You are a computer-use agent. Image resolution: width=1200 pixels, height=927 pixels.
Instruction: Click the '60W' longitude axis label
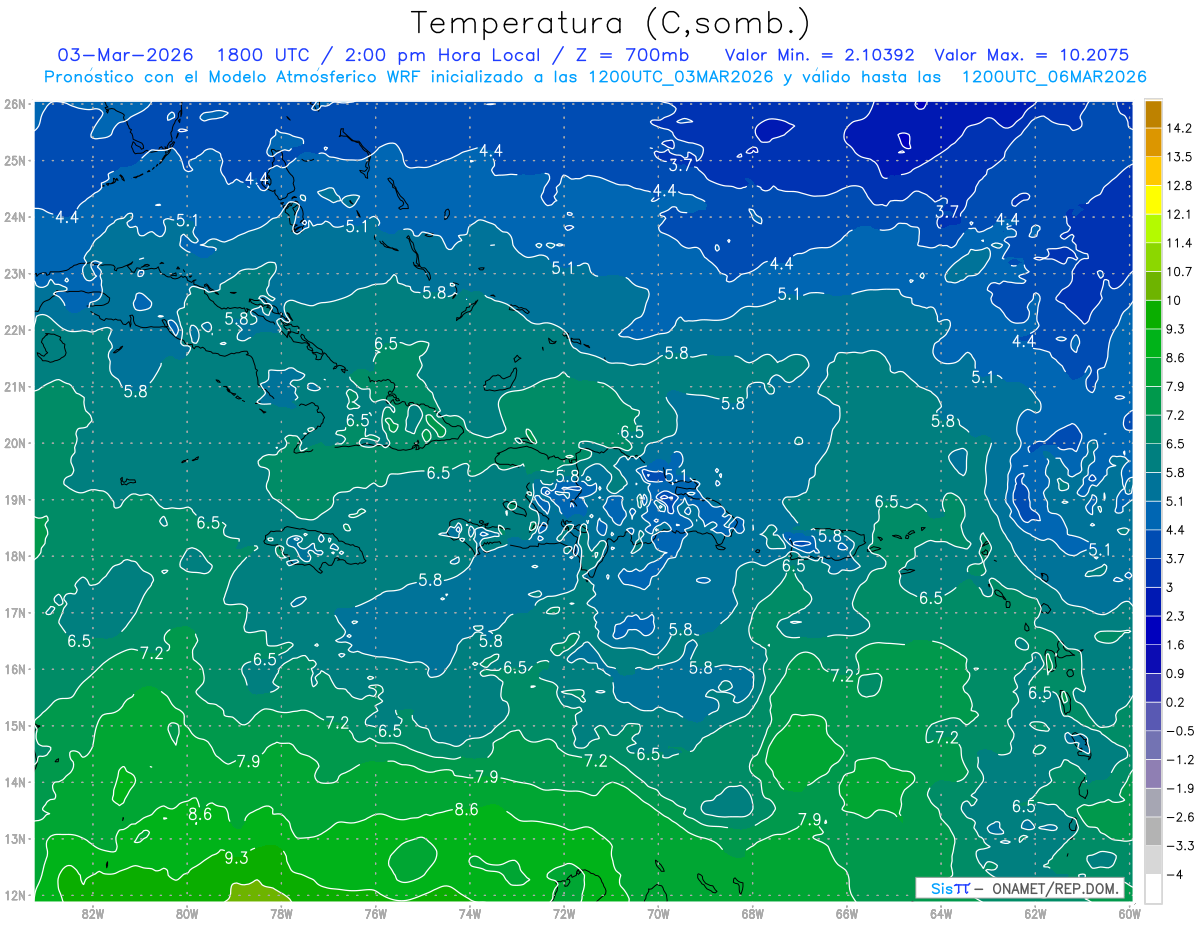click(x=1129, y=913)
